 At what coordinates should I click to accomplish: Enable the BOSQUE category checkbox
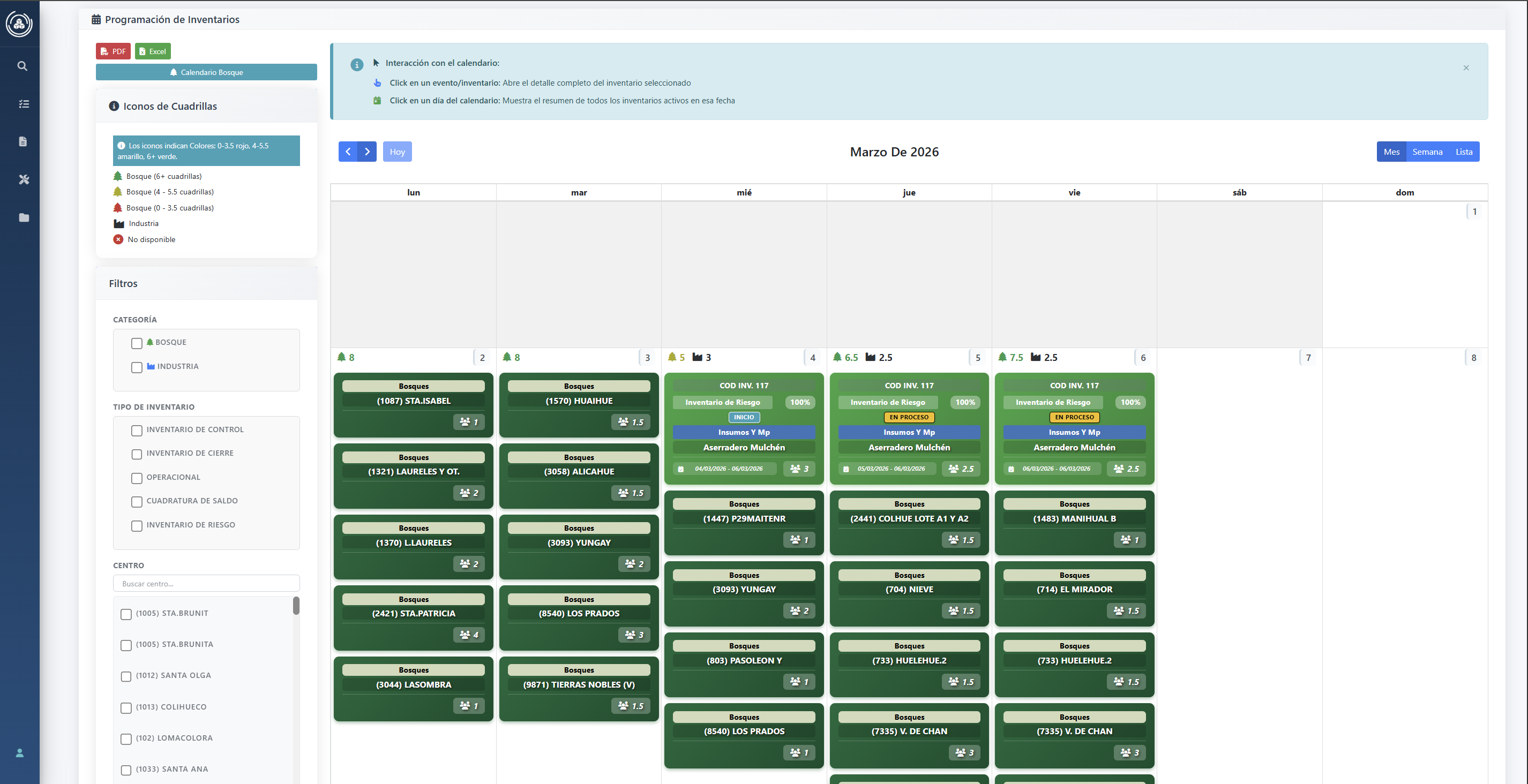pos(137,343)
